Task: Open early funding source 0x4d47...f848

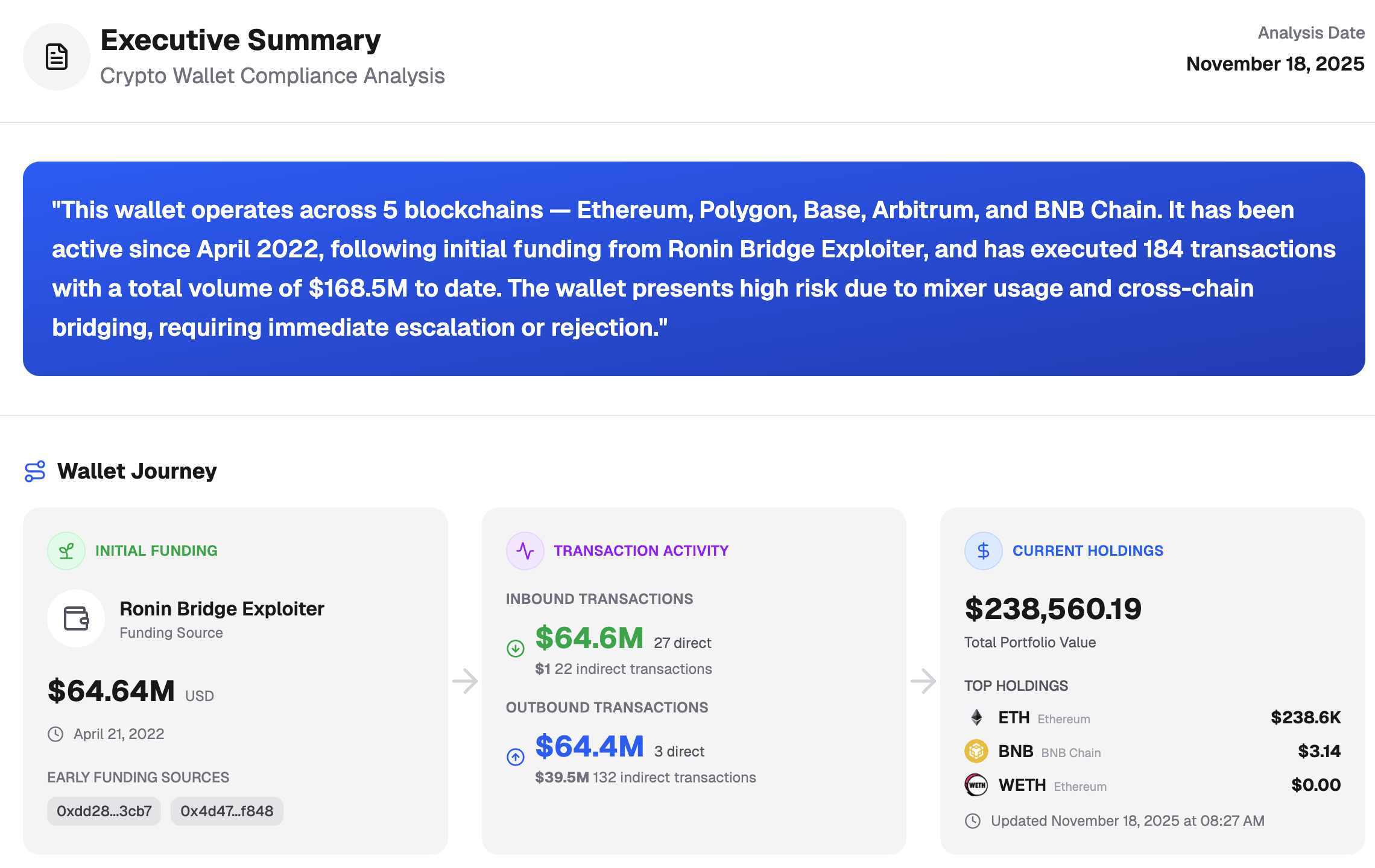Action: click(x=227, y=811)
